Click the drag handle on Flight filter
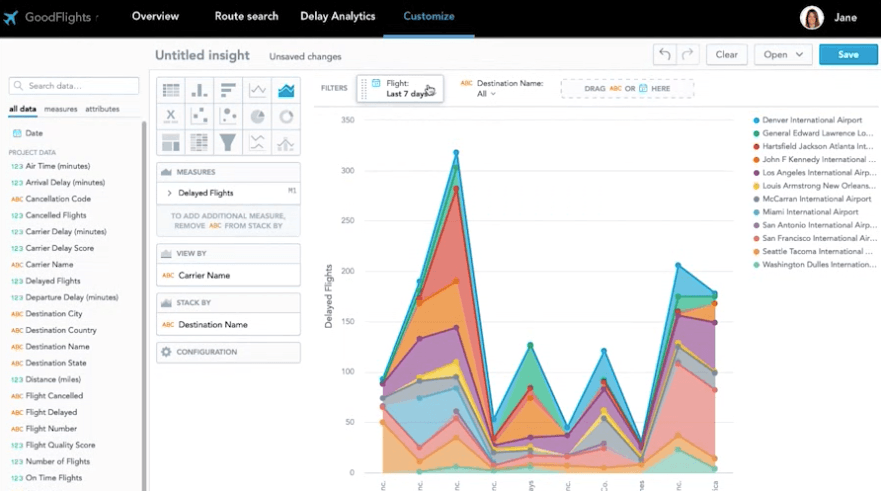 [x=364, y=88]
